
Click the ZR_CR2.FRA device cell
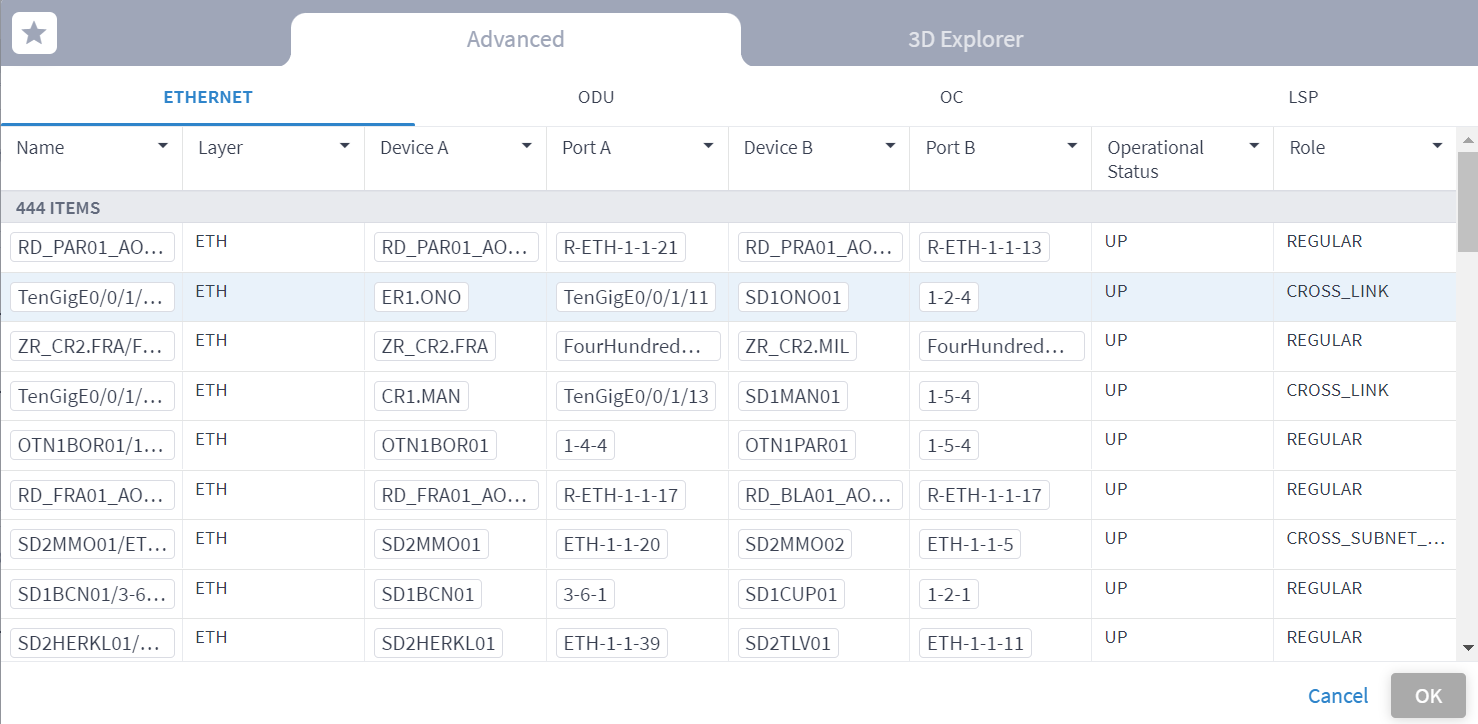pyautogui.click(x=435, y=346)
